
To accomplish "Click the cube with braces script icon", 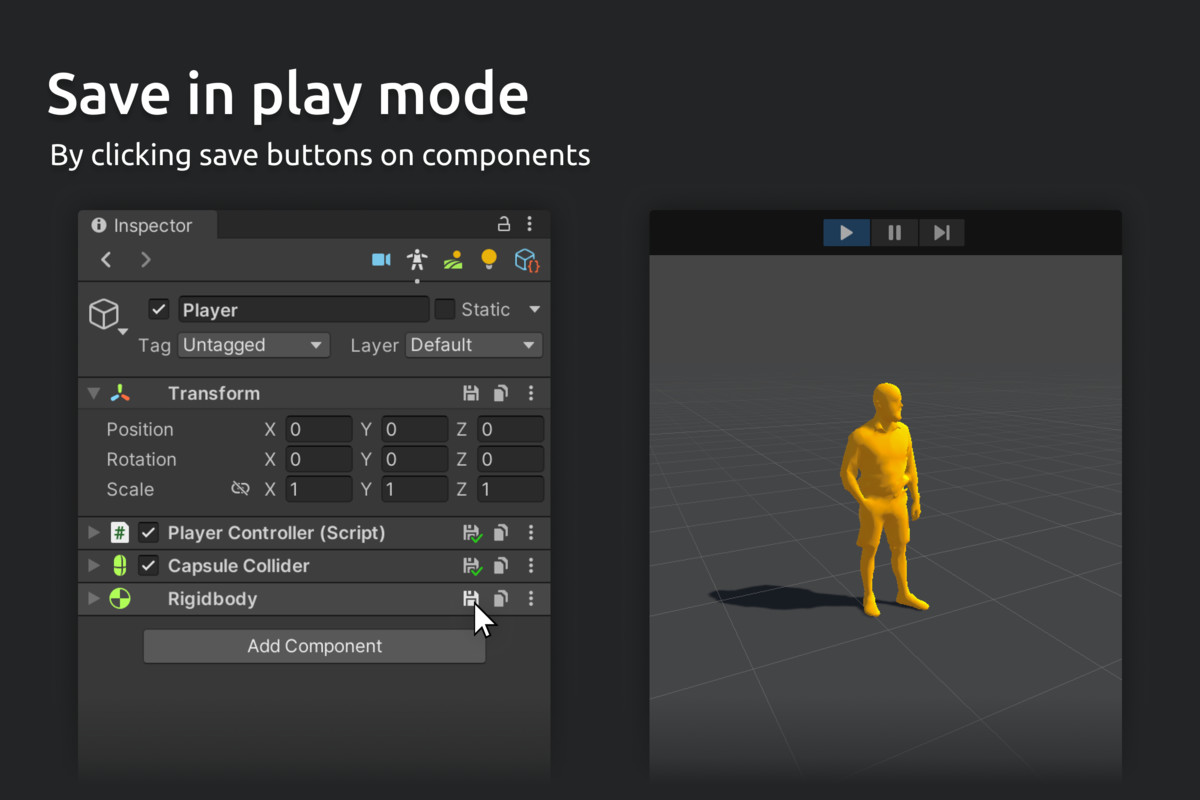I will click(527, 260).
